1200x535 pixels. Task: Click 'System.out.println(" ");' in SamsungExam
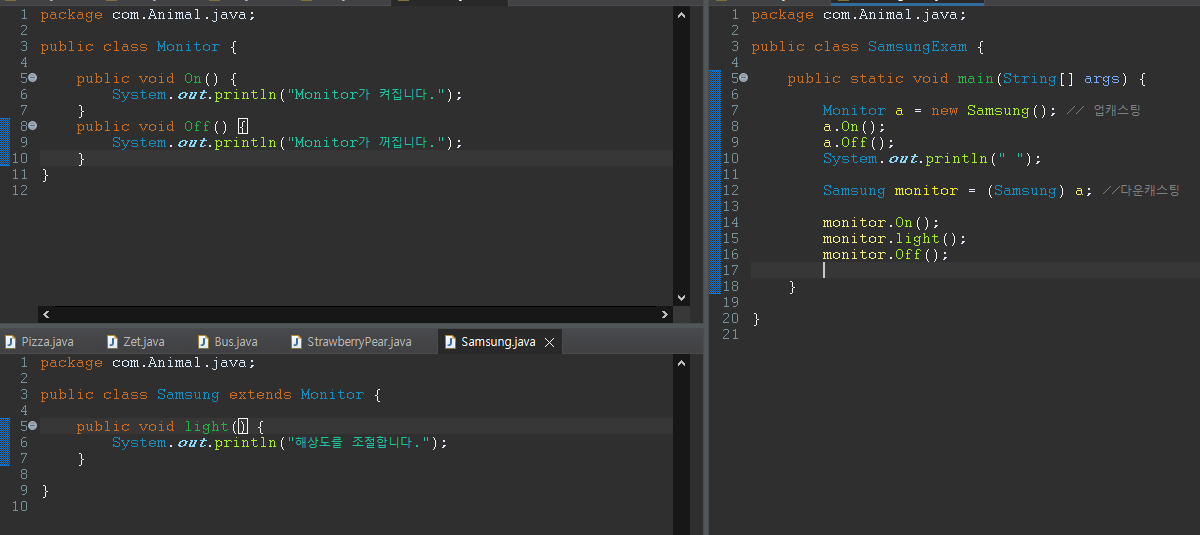(x=931, y=159)
